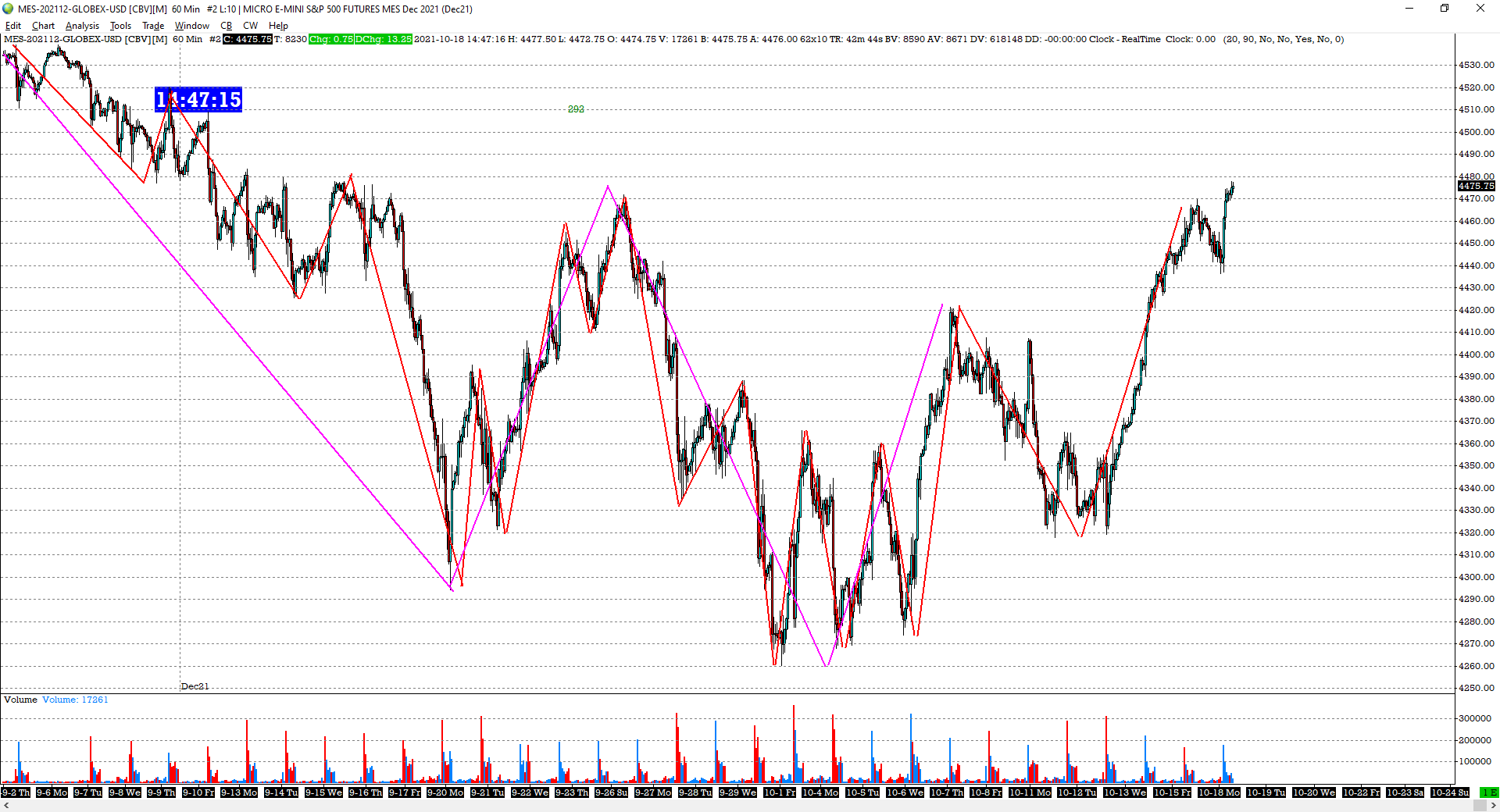This screenshot has height=812, width=1500.
Task: Open the Help menu
Action: pyautogui.click(x=278, y=26)
